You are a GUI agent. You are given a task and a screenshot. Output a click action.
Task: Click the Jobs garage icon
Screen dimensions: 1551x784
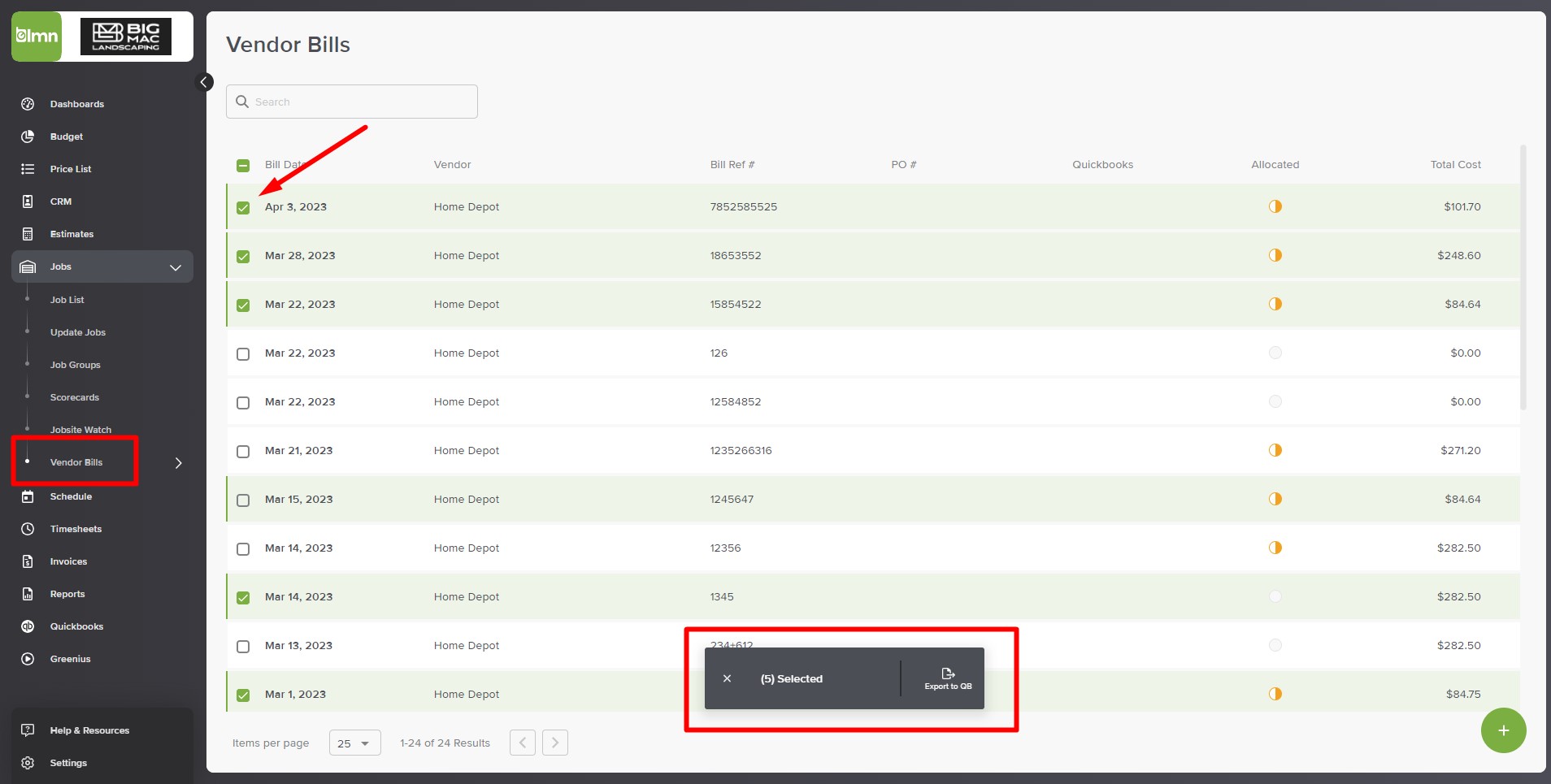coord(28,266)
